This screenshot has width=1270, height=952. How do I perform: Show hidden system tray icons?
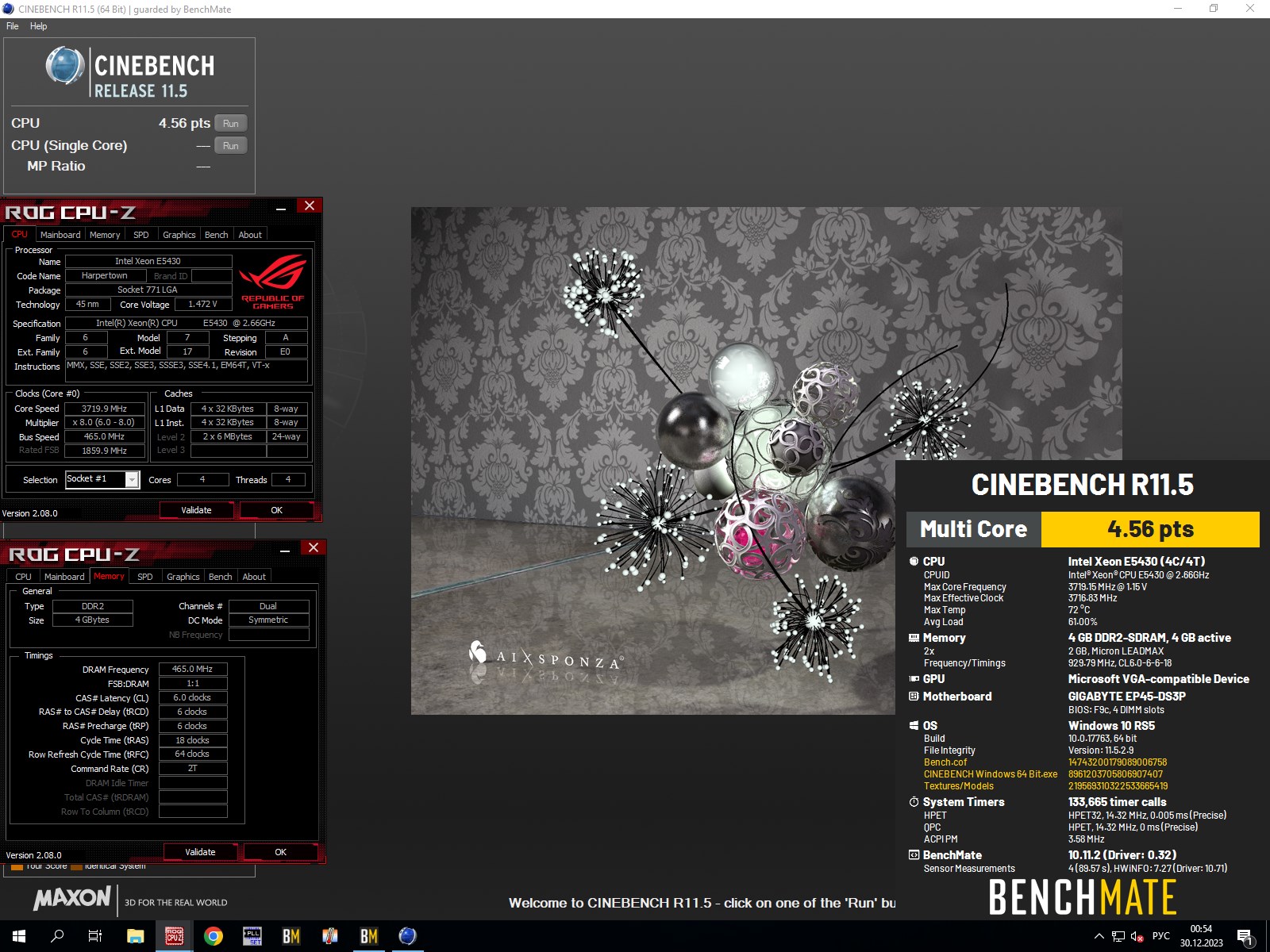[x=1099, y=936]
